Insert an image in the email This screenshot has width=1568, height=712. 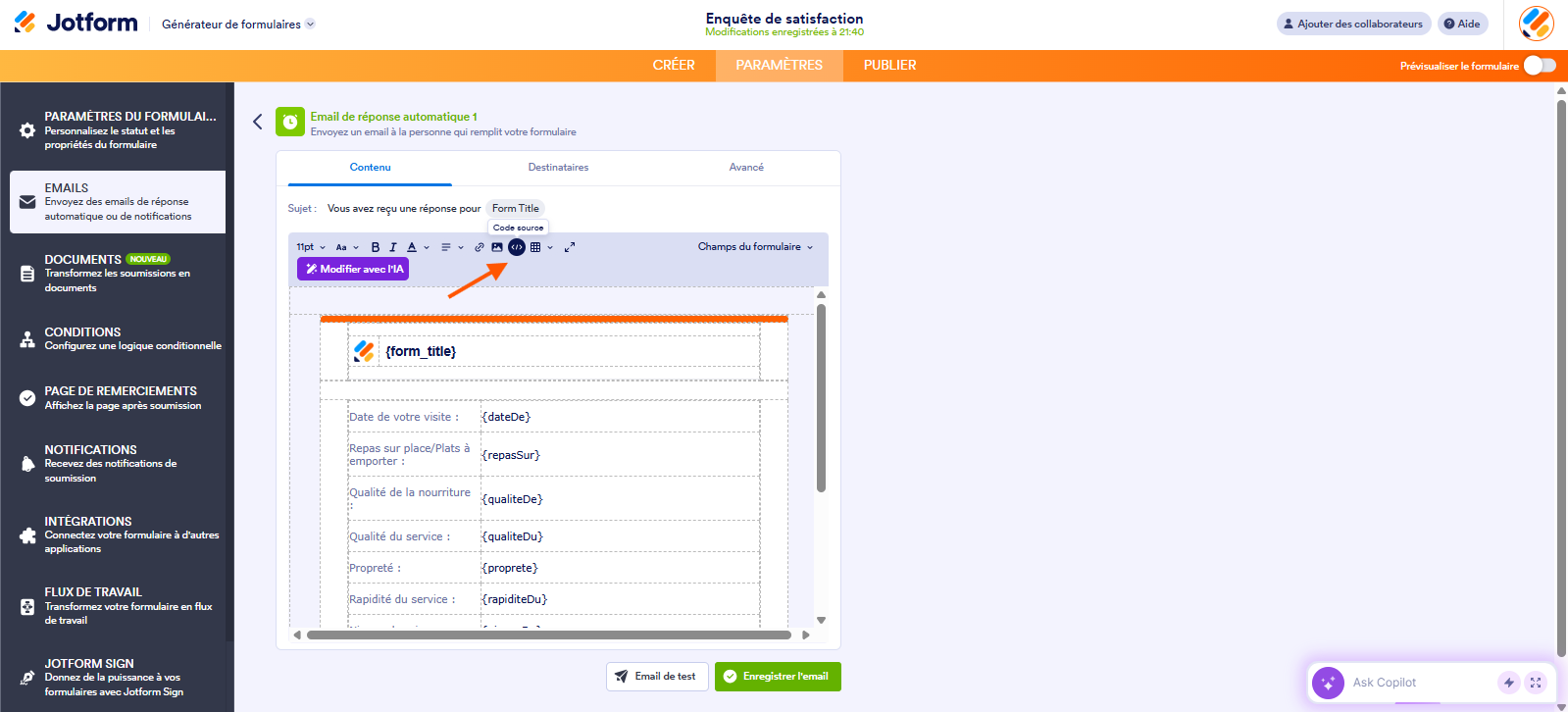click(x=497, y=247)
